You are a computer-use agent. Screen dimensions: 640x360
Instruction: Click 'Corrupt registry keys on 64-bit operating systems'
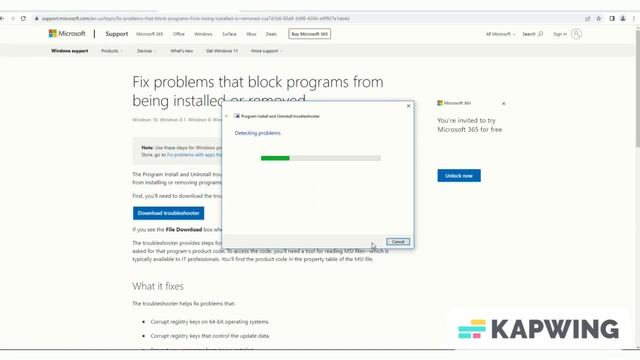[210, 322]
